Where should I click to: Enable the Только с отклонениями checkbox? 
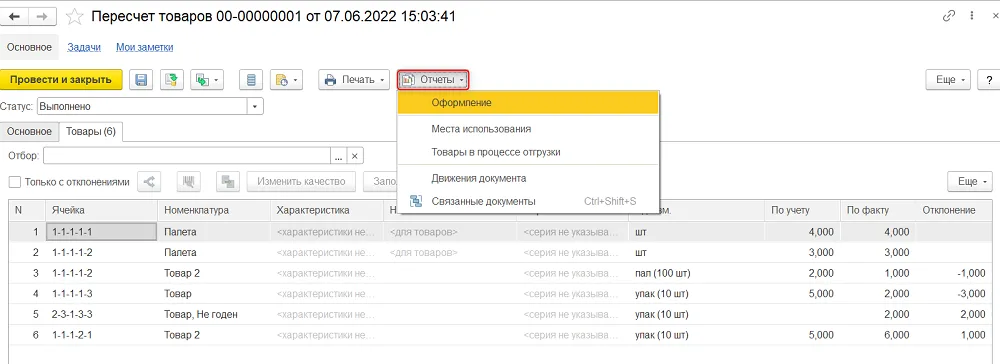[15, 182]
